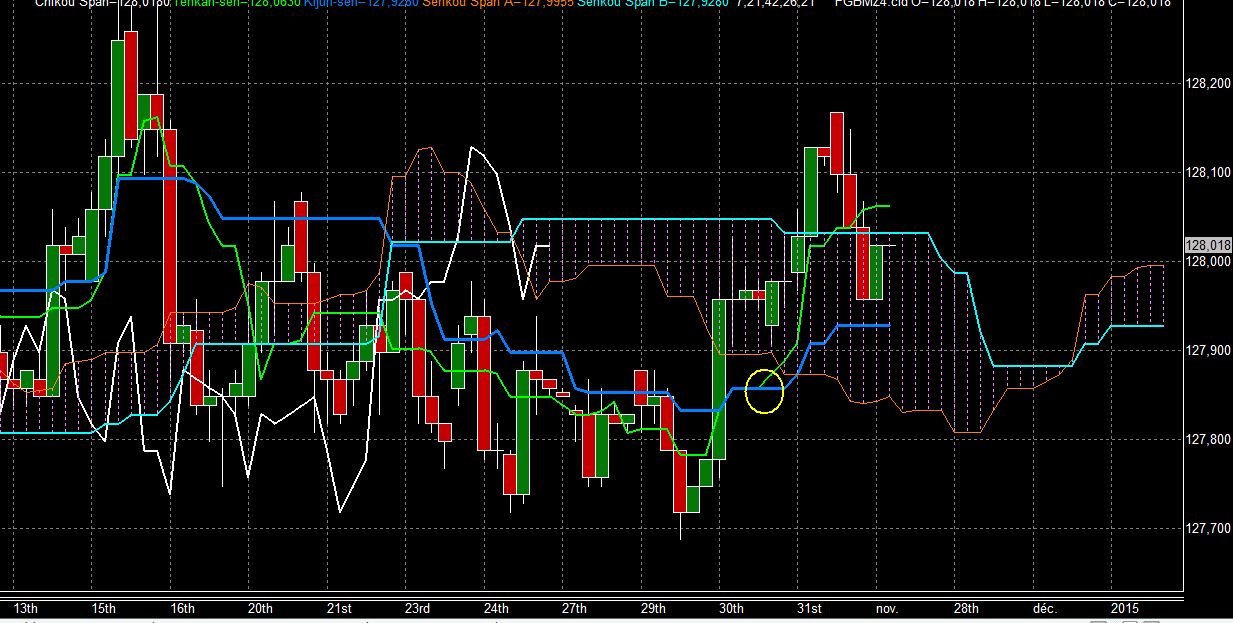Select the 23rd date label

point(417,608)
